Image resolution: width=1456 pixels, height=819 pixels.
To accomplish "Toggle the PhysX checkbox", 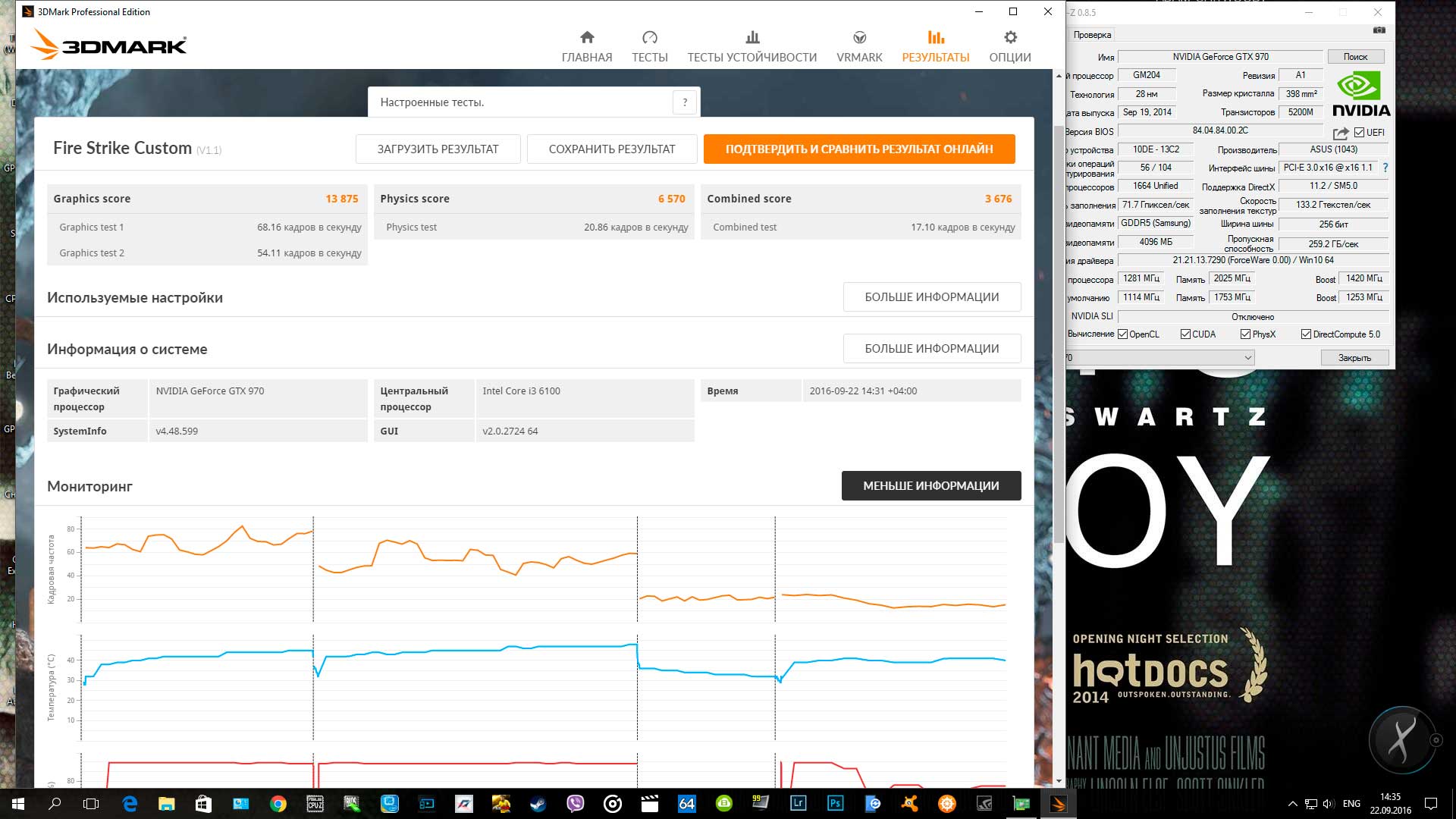I will pos(1245,334).
